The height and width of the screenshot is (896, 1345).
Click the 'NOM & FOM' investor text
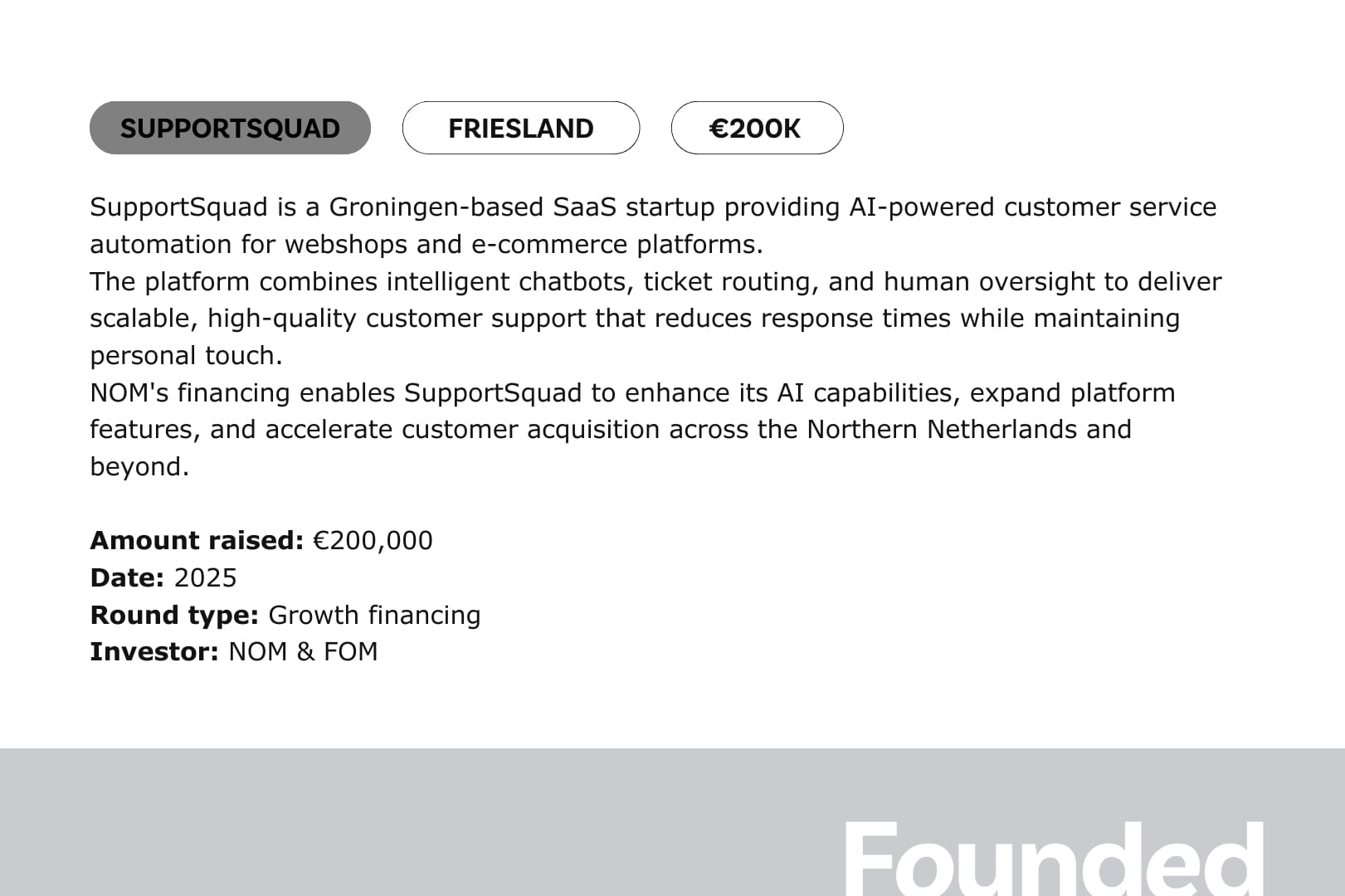coord(303,651)
